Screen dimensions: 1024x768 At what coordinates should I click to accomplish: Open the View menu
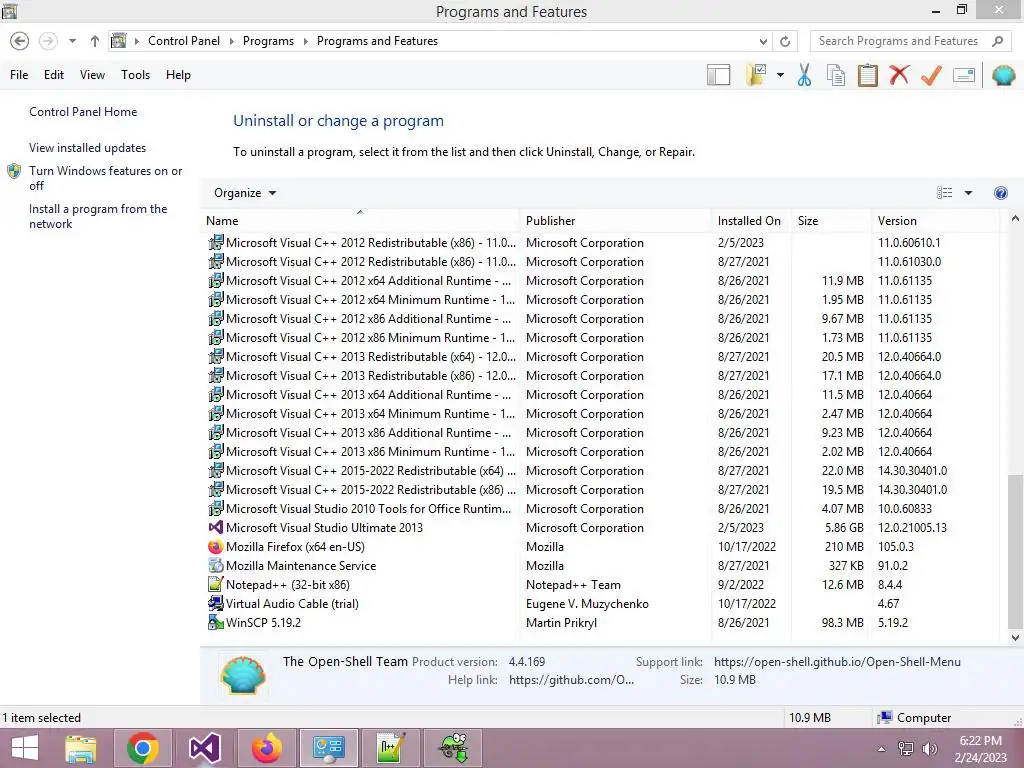tap(92, 75)
